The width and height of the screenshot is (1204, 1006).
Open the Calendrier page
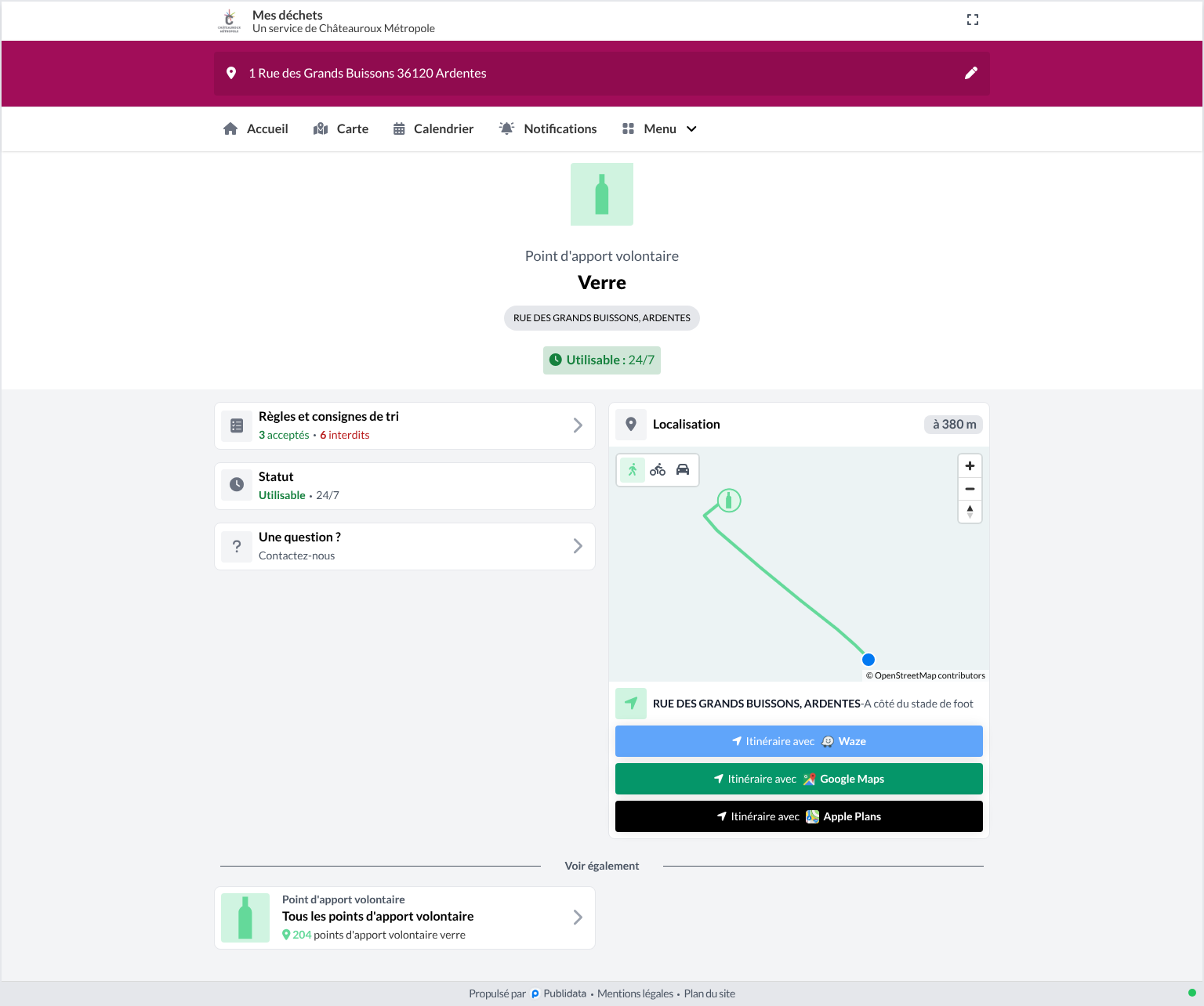[433, 128]
